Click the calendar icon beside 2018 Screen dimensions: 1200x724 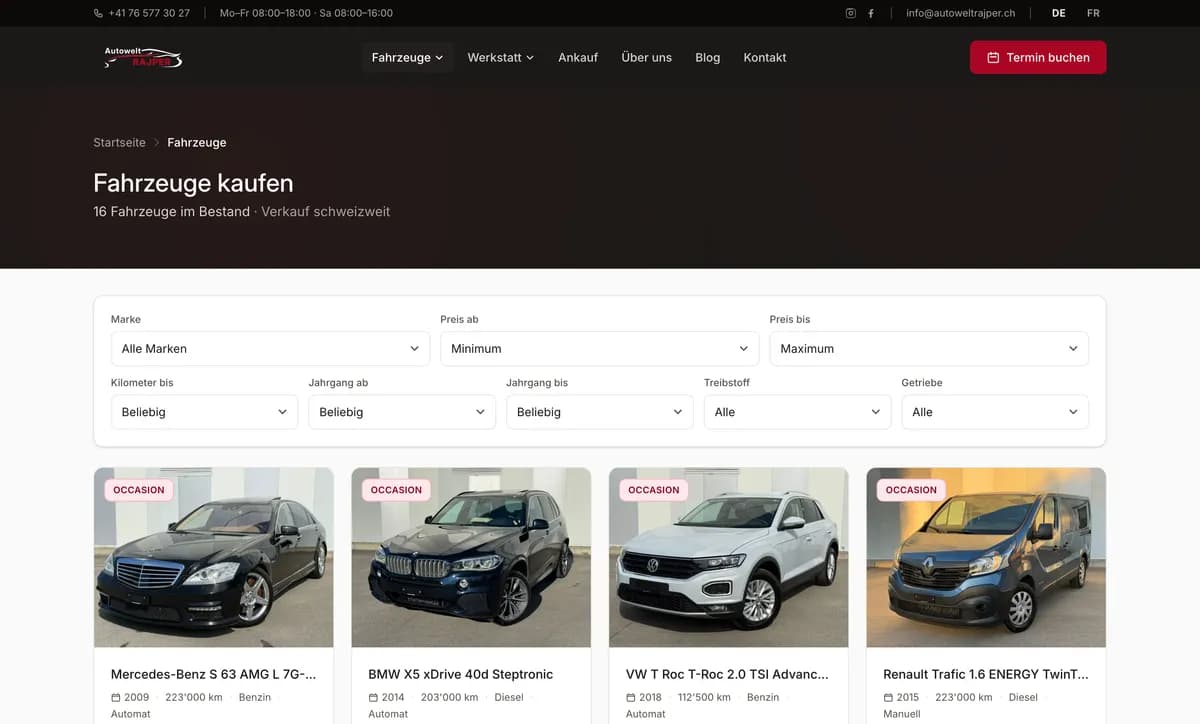[x=631, y=697]
